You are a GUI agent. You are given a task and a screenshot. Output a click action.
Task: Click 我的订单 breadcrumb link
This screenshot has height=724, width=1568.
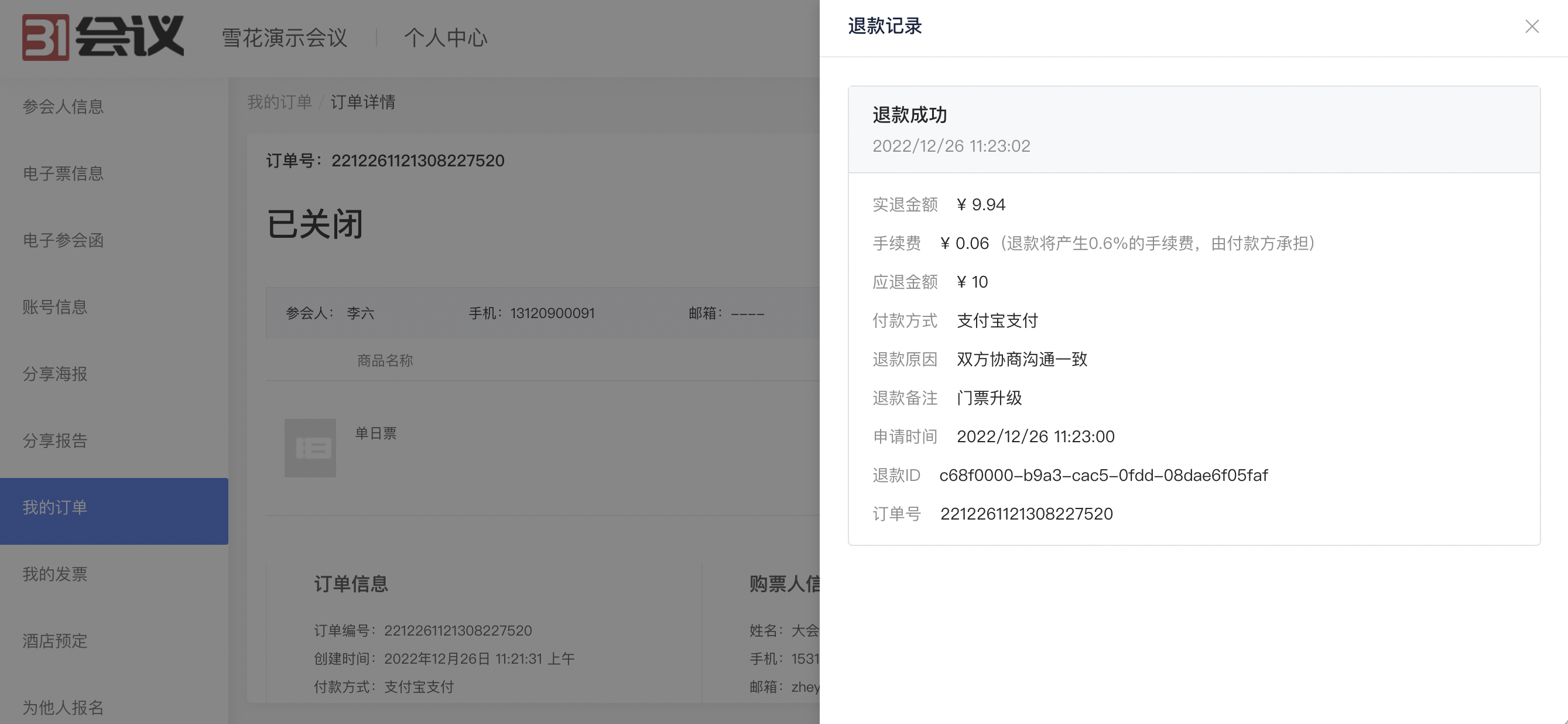click(279, 102)
